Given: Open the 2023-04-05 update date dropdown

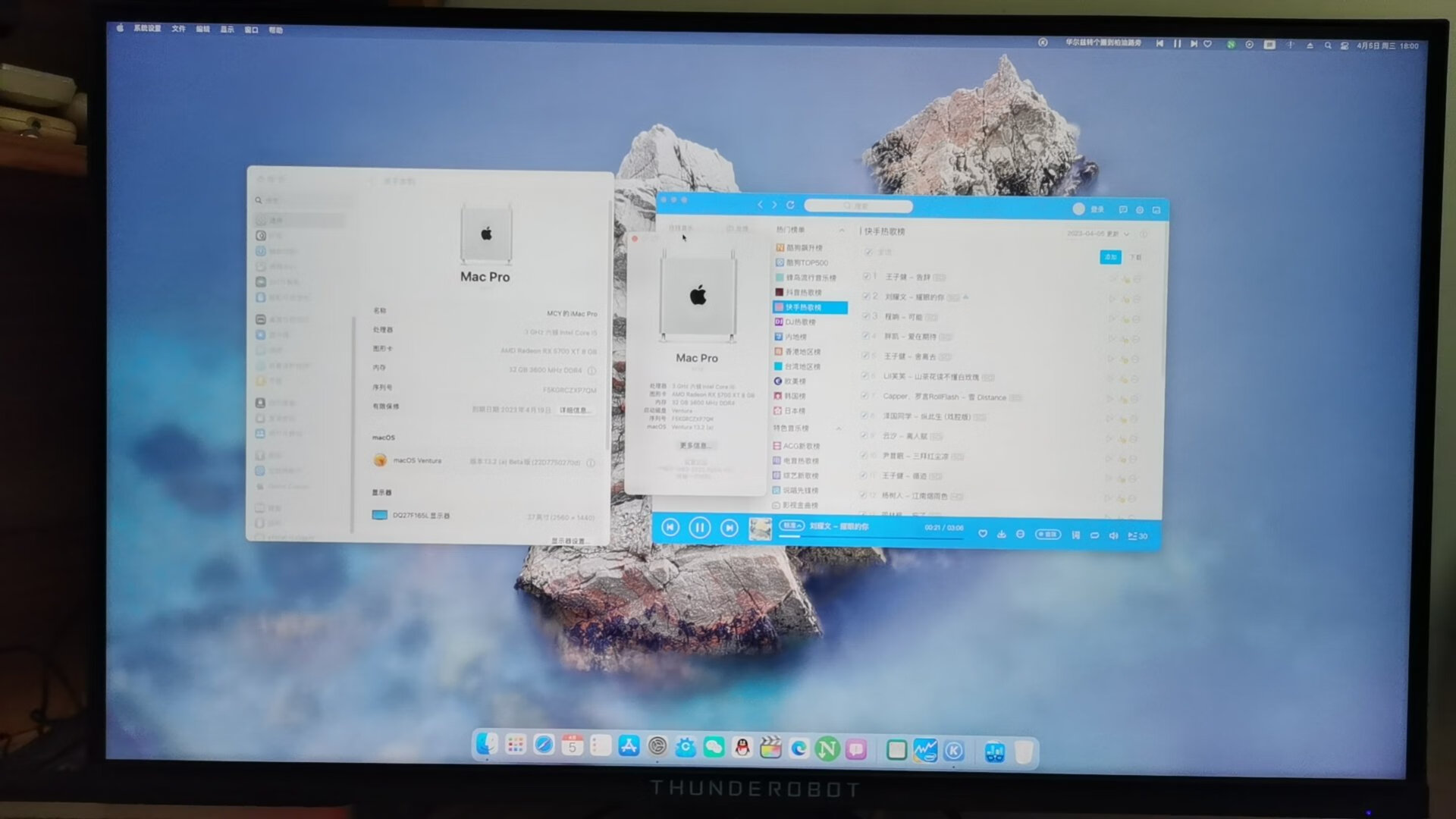Looking at the screenshot, I should 1127,234.
